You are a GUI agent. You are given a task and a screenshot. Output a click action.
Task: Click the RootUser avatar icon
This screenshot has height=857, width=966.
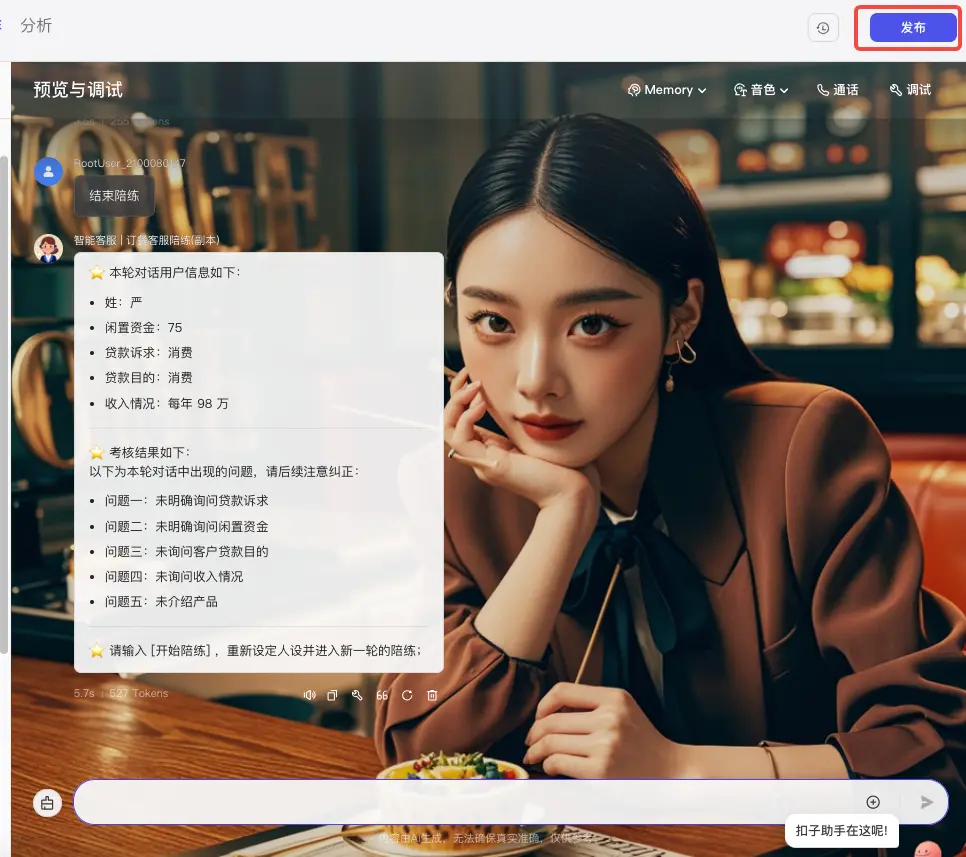[49, 172]
